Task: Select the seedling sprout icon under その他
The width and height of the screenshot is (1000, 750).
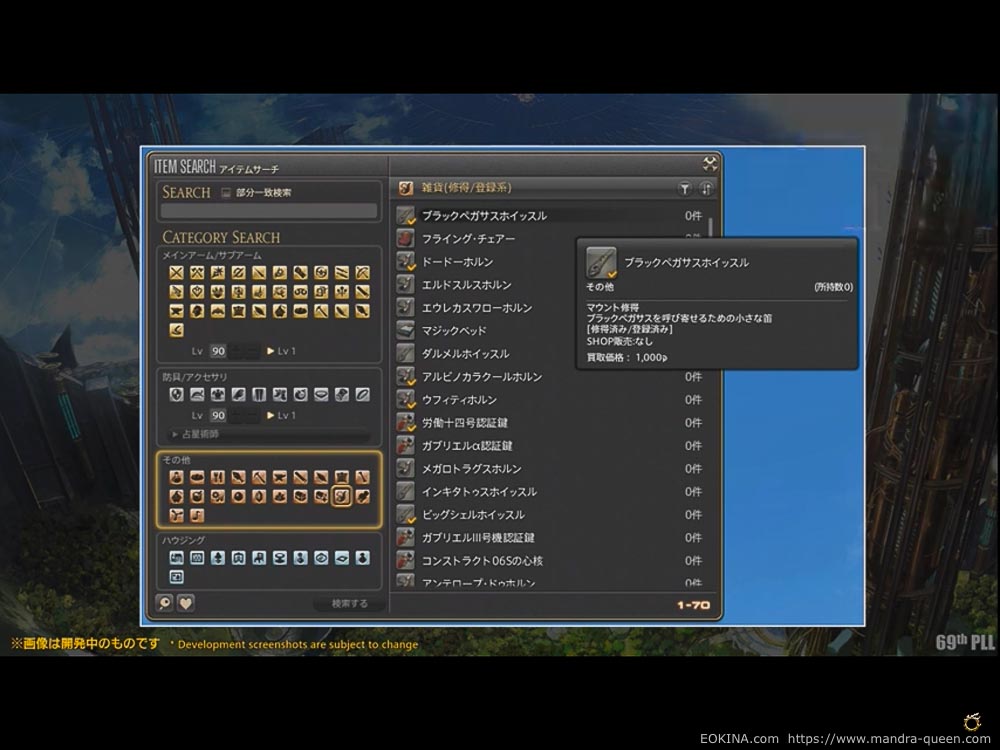Action: click(x=177, y=515)
